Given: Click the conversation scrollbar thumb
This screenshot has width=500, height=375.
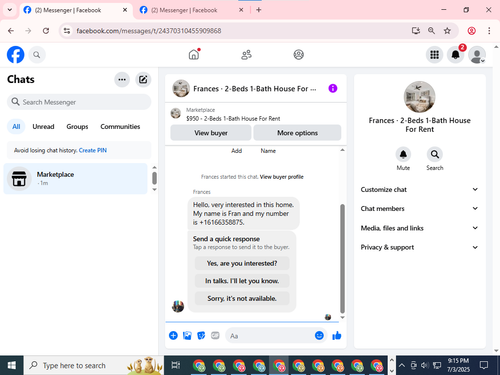Looking at the screenshot, I should [342, 258].
